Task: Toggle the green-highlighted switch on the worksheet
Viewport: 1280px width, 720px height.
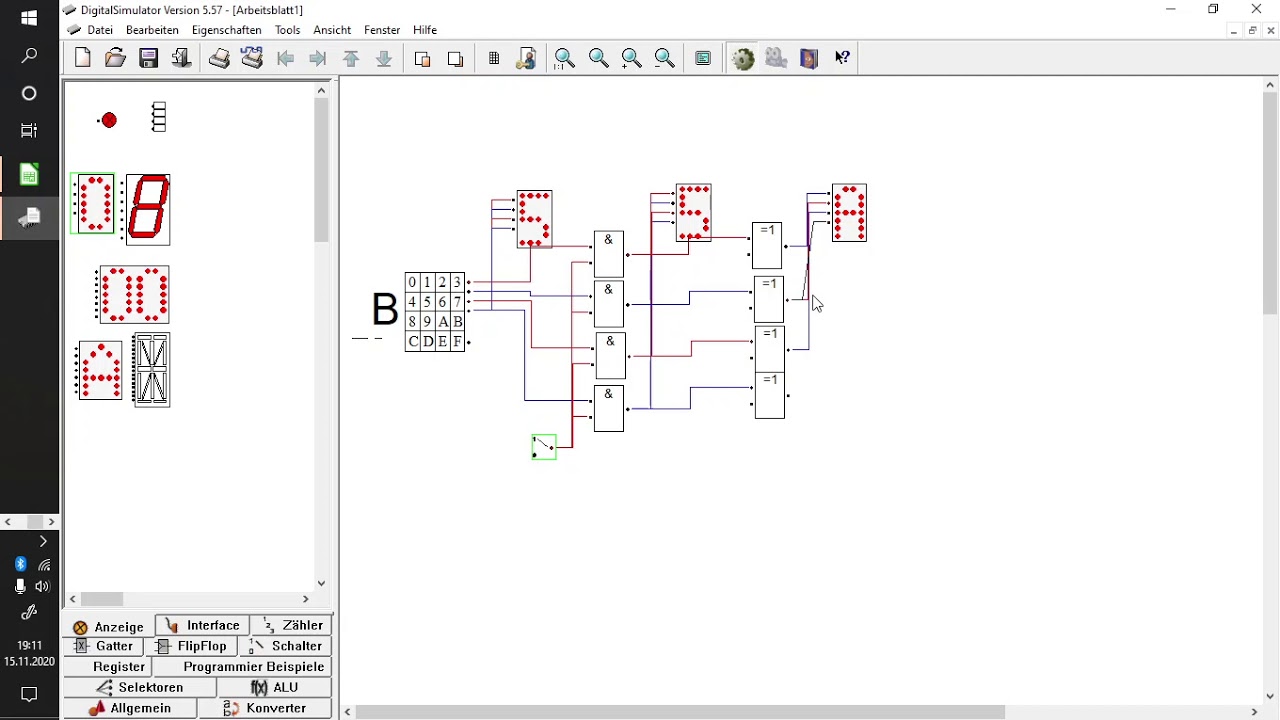Action: pos(544,447)
